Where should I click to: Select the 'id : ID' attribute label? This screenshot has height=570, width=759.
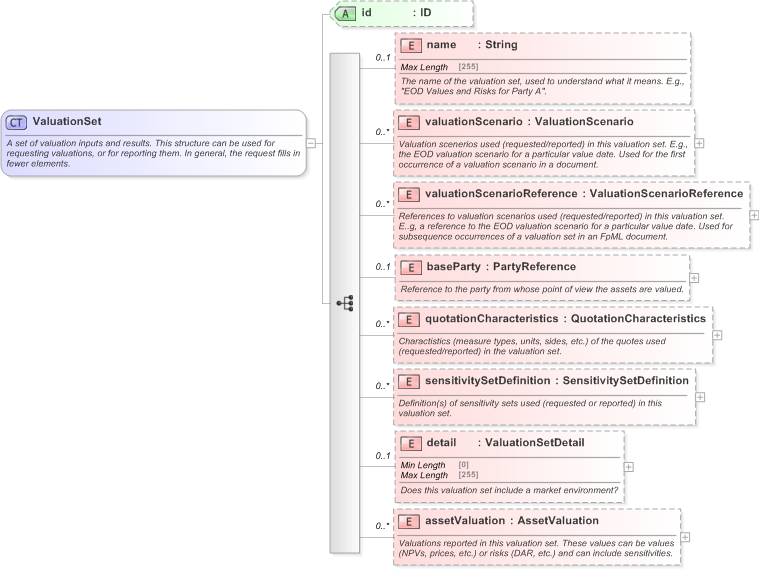[x=396, y=13]
